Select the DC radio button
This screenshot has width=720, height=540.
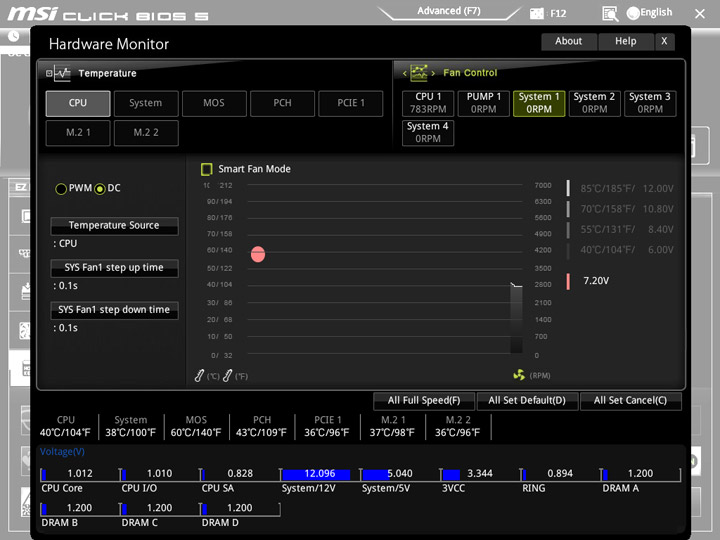click(x=100, y=189)
